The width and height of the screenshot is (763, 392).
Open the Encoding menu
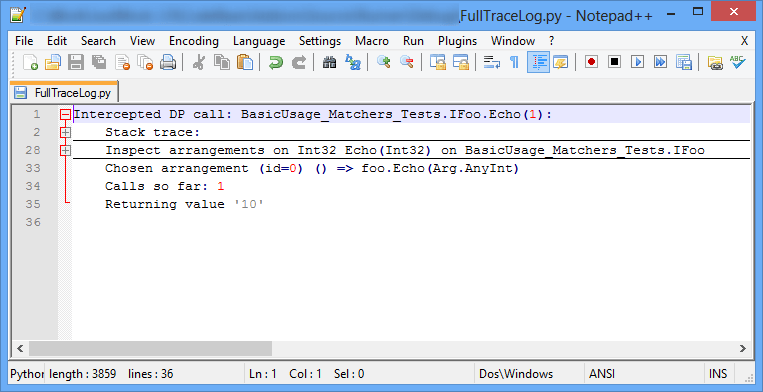click(x=194, y=41)
